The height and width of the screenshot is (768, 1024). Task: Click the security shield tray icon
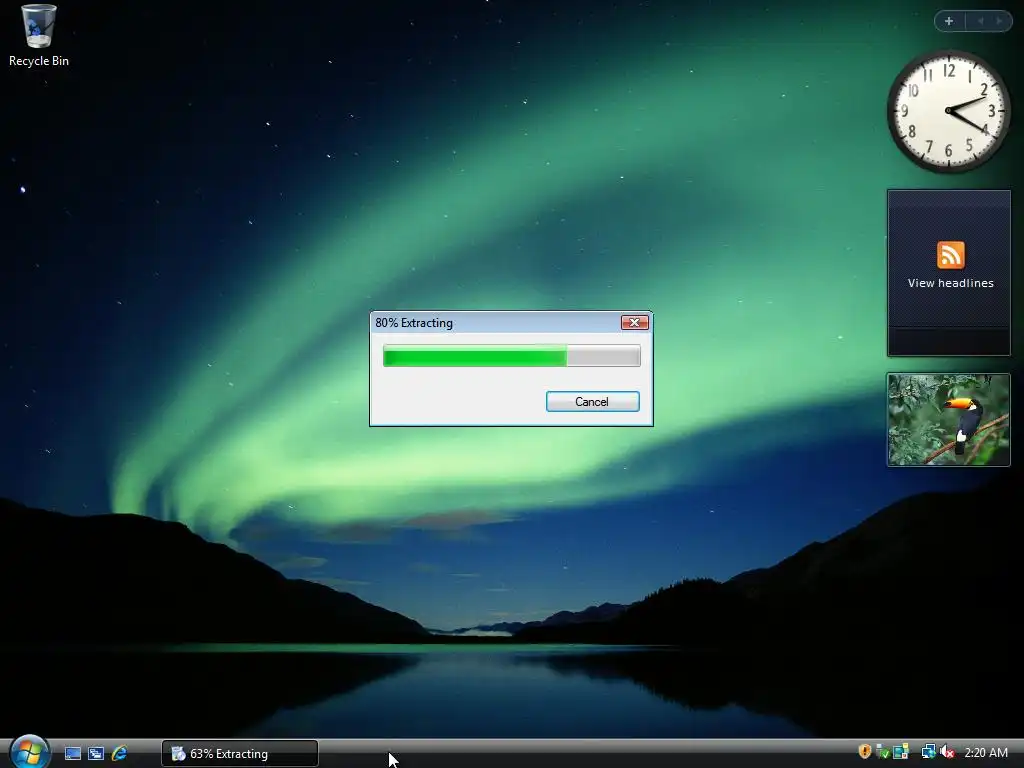click(x=865, y=752)
